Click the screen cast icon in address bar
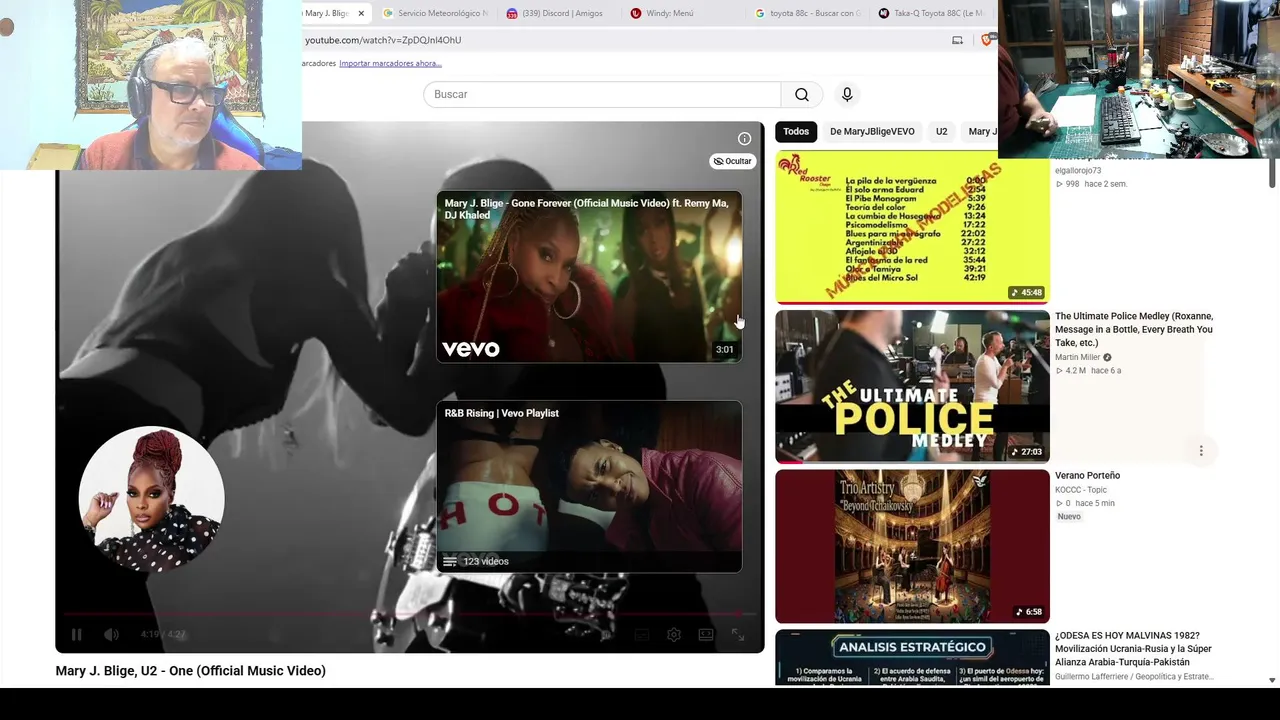Screen dimensions: 1280x720 click(957, 40)
